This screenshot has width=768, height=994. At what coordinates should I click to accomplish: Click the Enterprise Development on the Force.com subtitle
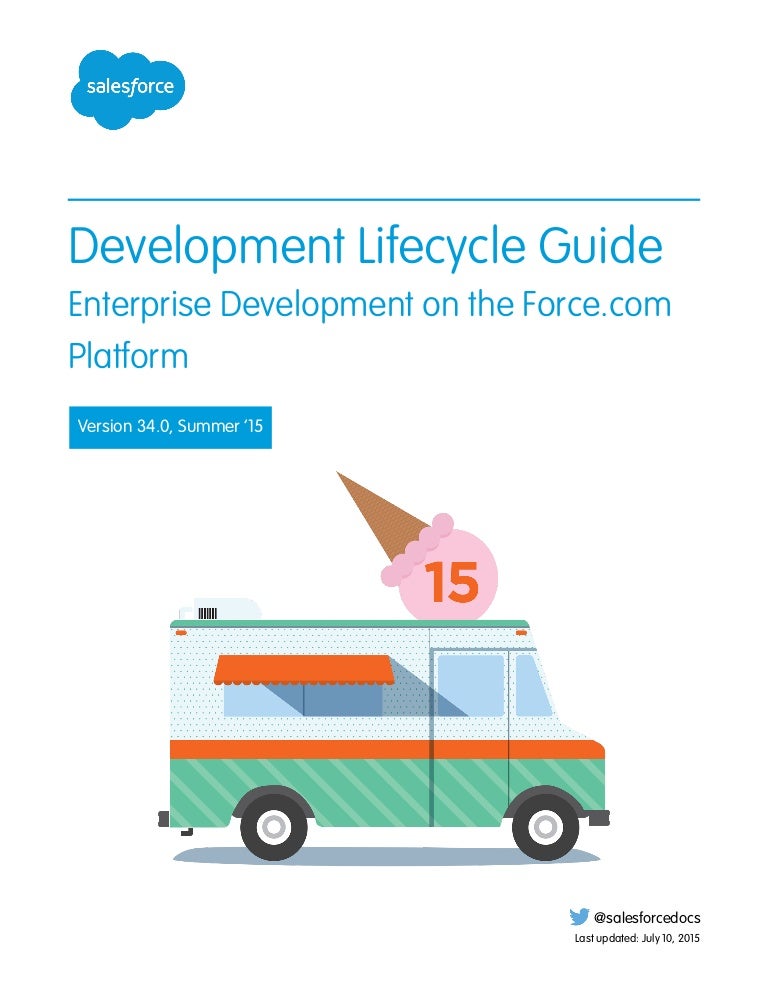[369, 306]
